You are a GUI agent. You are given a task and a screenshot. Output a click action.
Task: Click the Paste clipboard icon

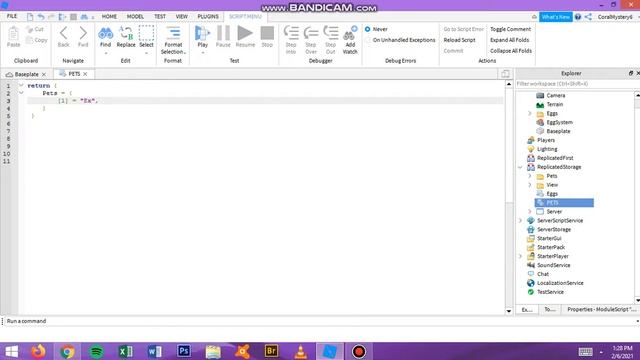pyautogui.click(x=13, y=34)
